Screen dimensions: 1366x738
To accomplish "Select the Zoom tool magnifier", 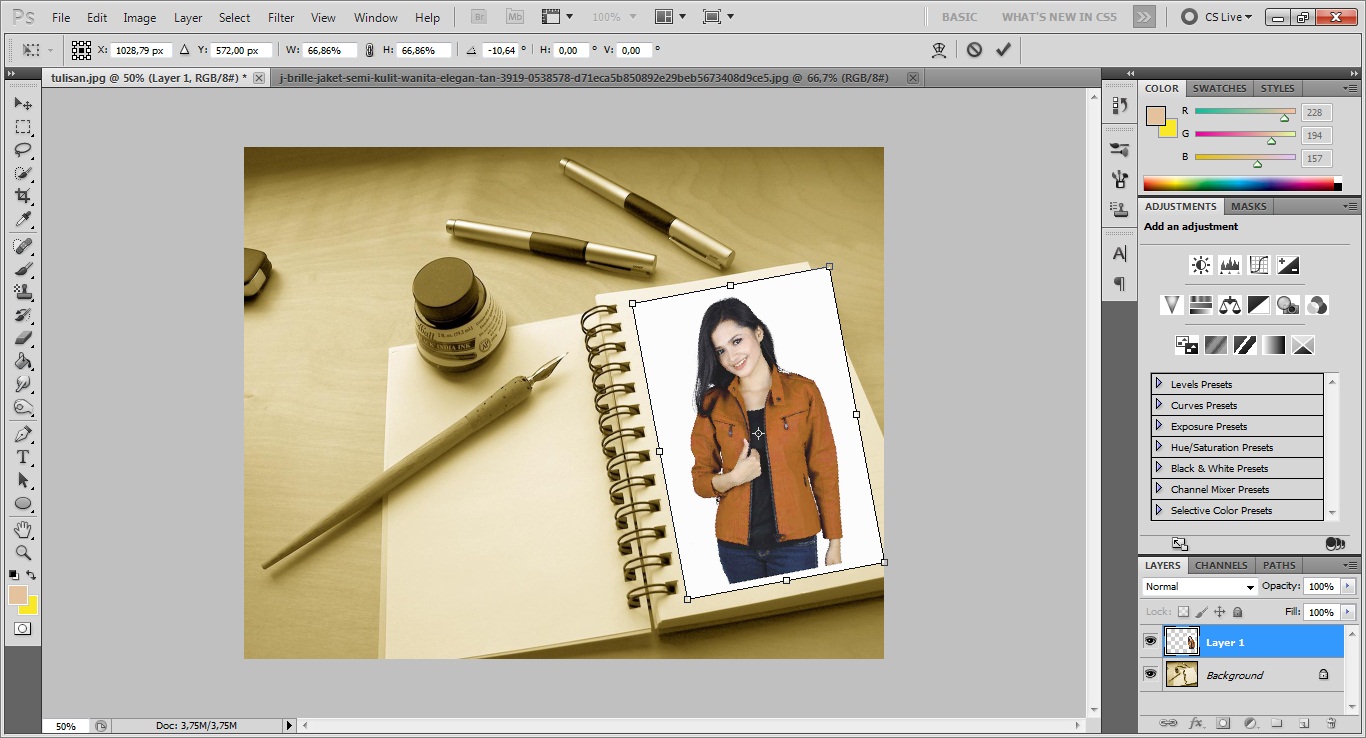I will 22,552.
